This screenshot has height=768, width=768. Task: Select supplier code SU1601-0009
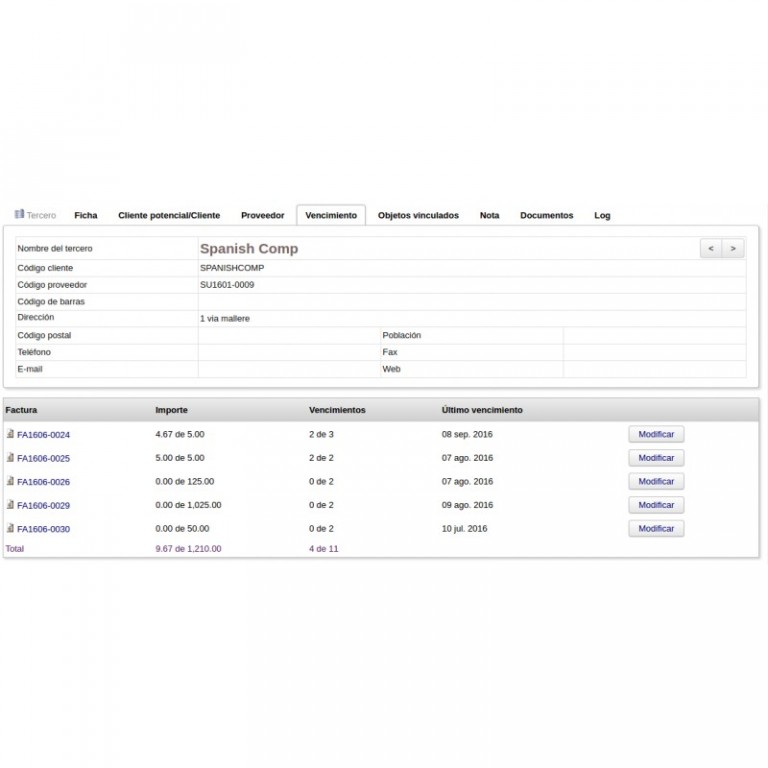227,285
